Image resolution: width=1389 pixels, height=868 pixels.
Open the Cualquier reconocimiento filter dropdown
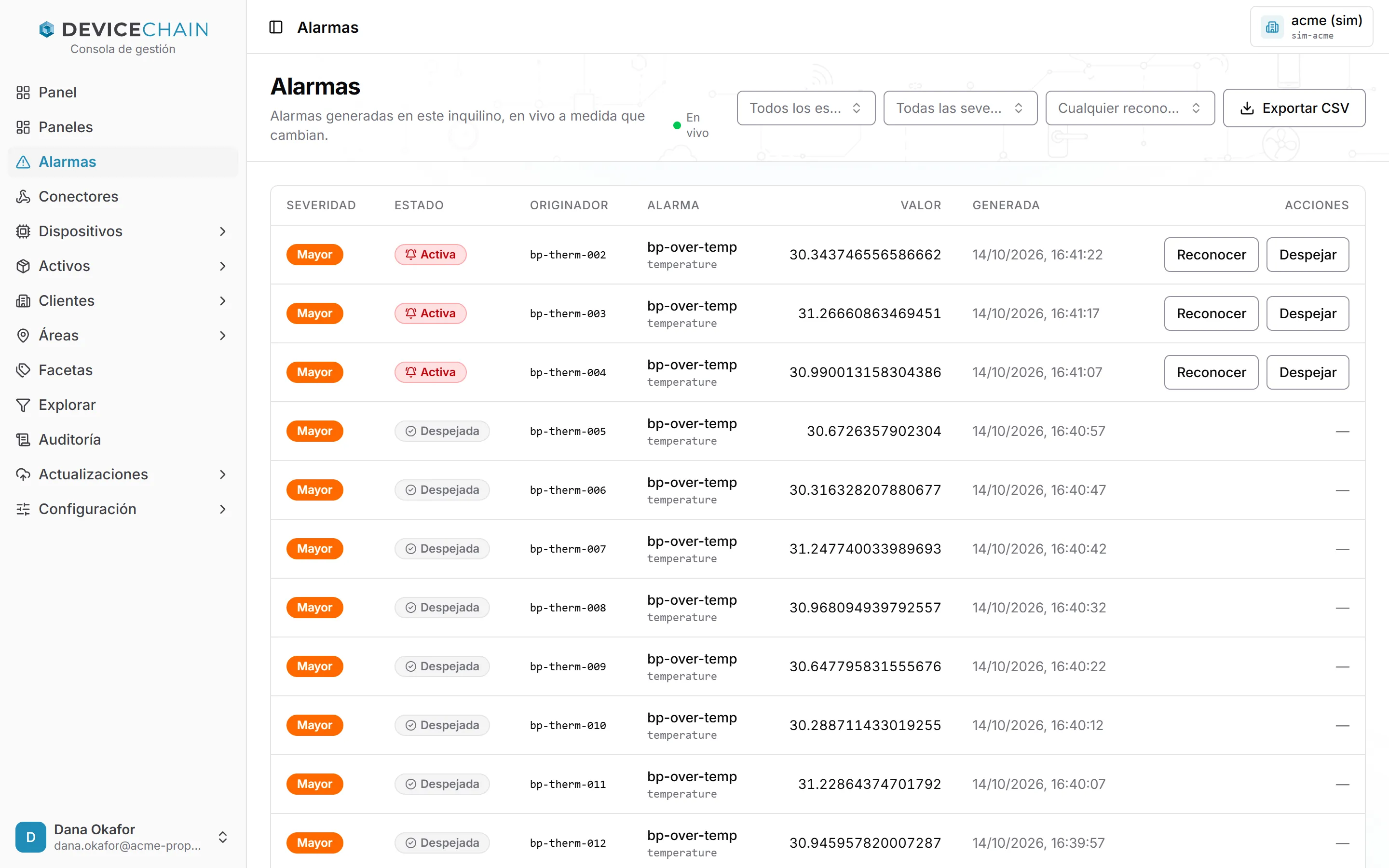click(x=1130, y=108)
